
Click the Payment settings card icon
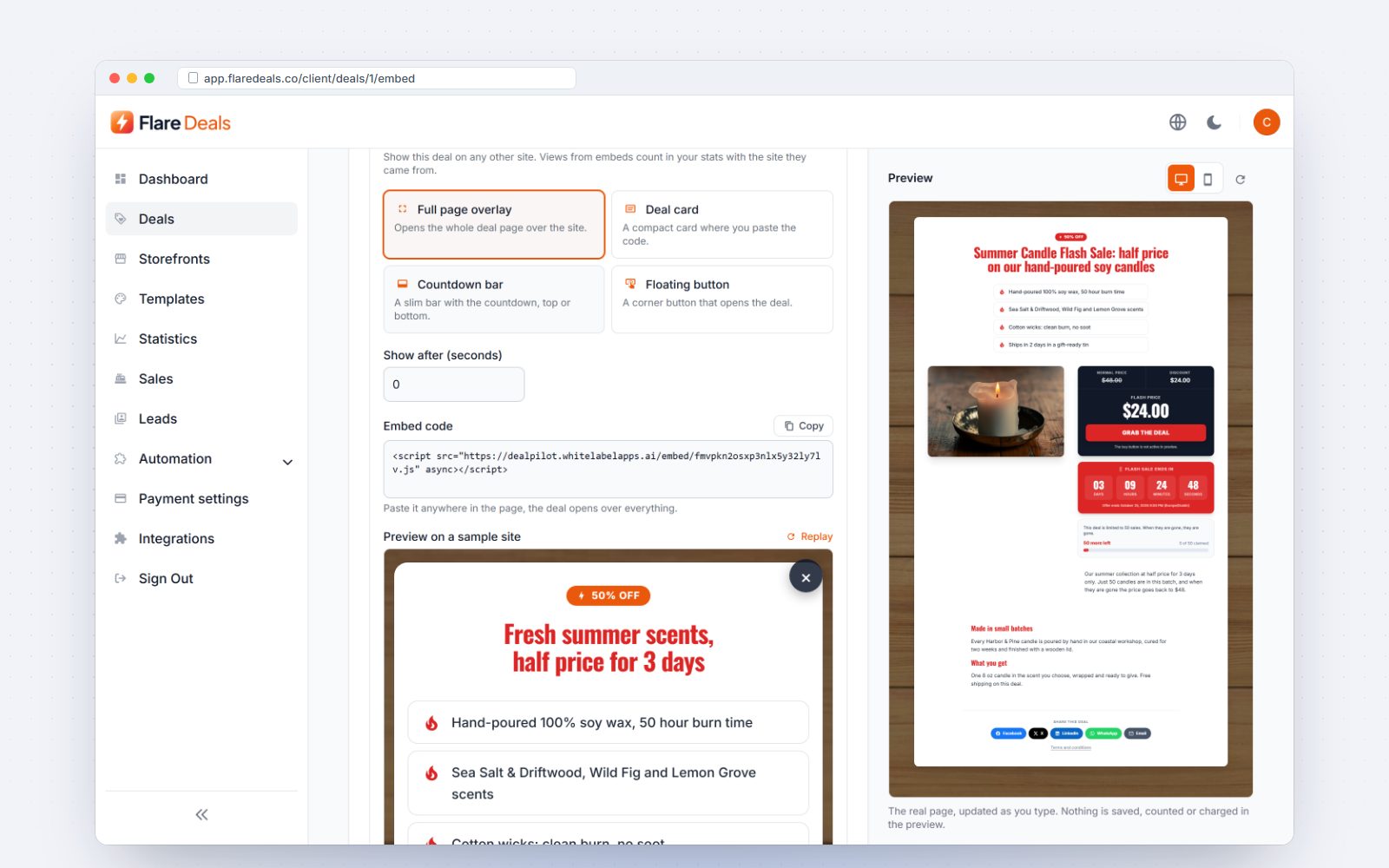121,498
